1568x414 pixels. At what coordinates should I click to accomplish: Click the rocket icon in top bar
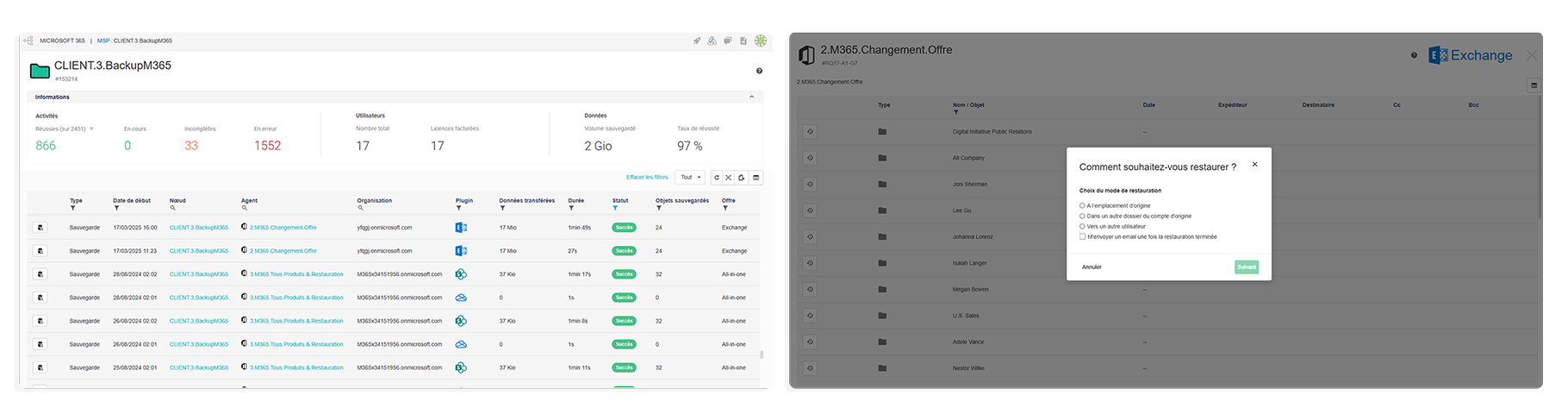(x=697, y=41)
